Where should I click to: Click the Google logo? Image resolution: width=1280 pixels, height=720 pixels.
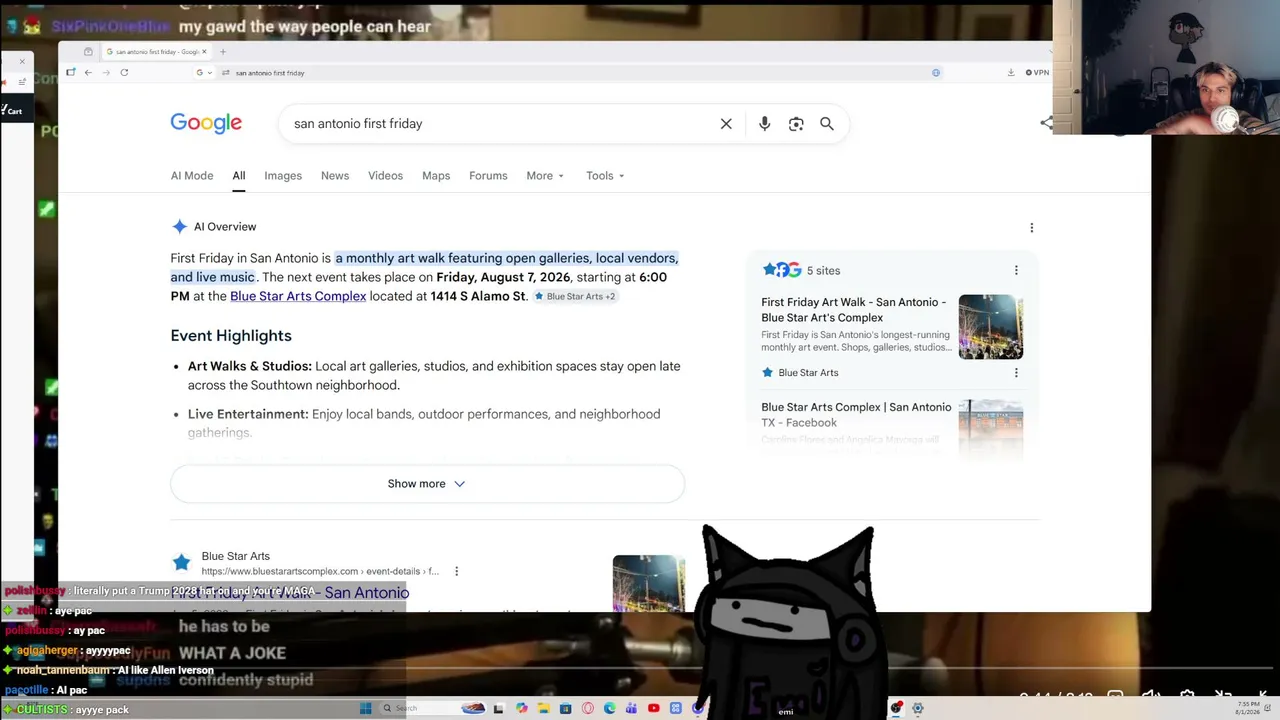coord(206,123)
